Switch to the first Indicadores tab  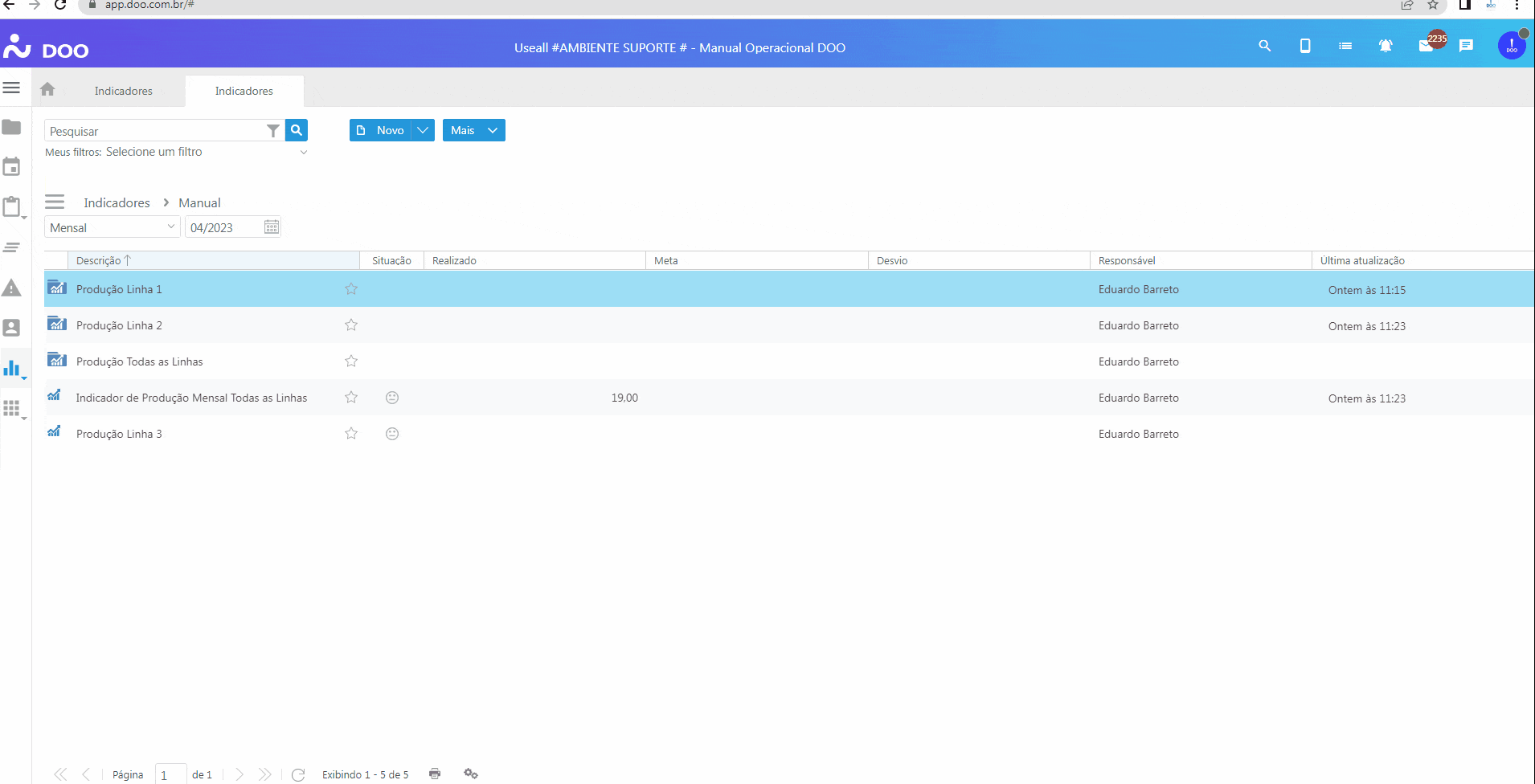123,91
